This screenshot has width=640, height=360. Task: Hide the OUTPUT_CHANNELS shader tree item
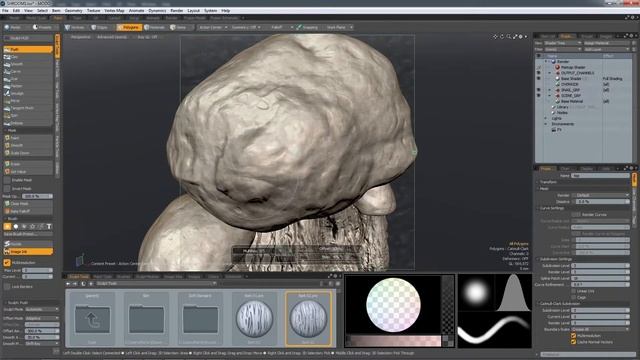[538, 73]
